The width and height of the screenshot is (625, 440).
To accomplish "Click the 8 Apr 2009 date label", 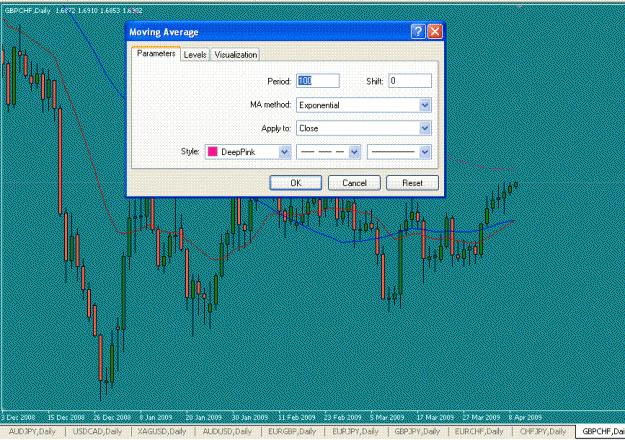I will click(x=525, y=417).
